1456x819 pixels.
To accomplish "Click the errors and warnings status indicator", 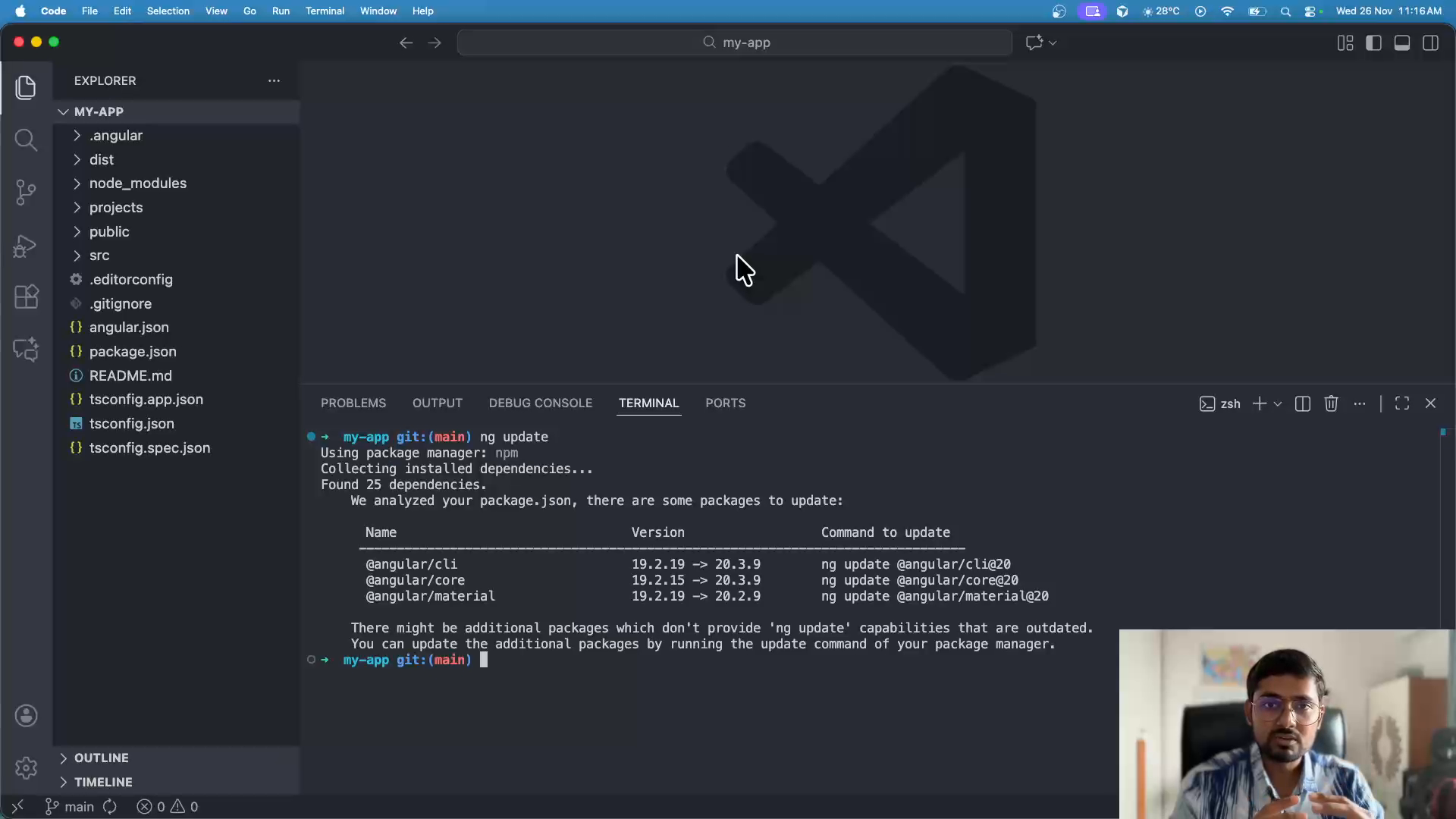I will coord(168,806).
